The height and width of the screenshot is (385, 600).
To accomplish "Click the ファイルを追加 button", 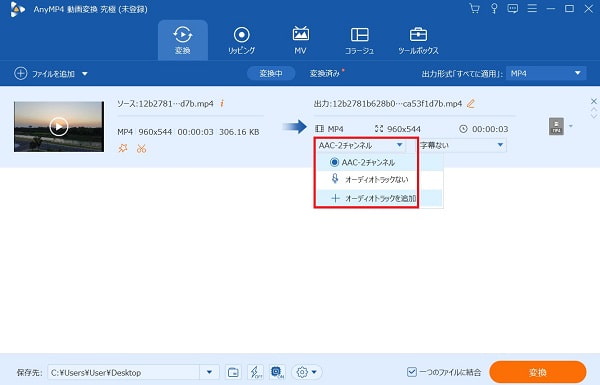I will (44, 73).
